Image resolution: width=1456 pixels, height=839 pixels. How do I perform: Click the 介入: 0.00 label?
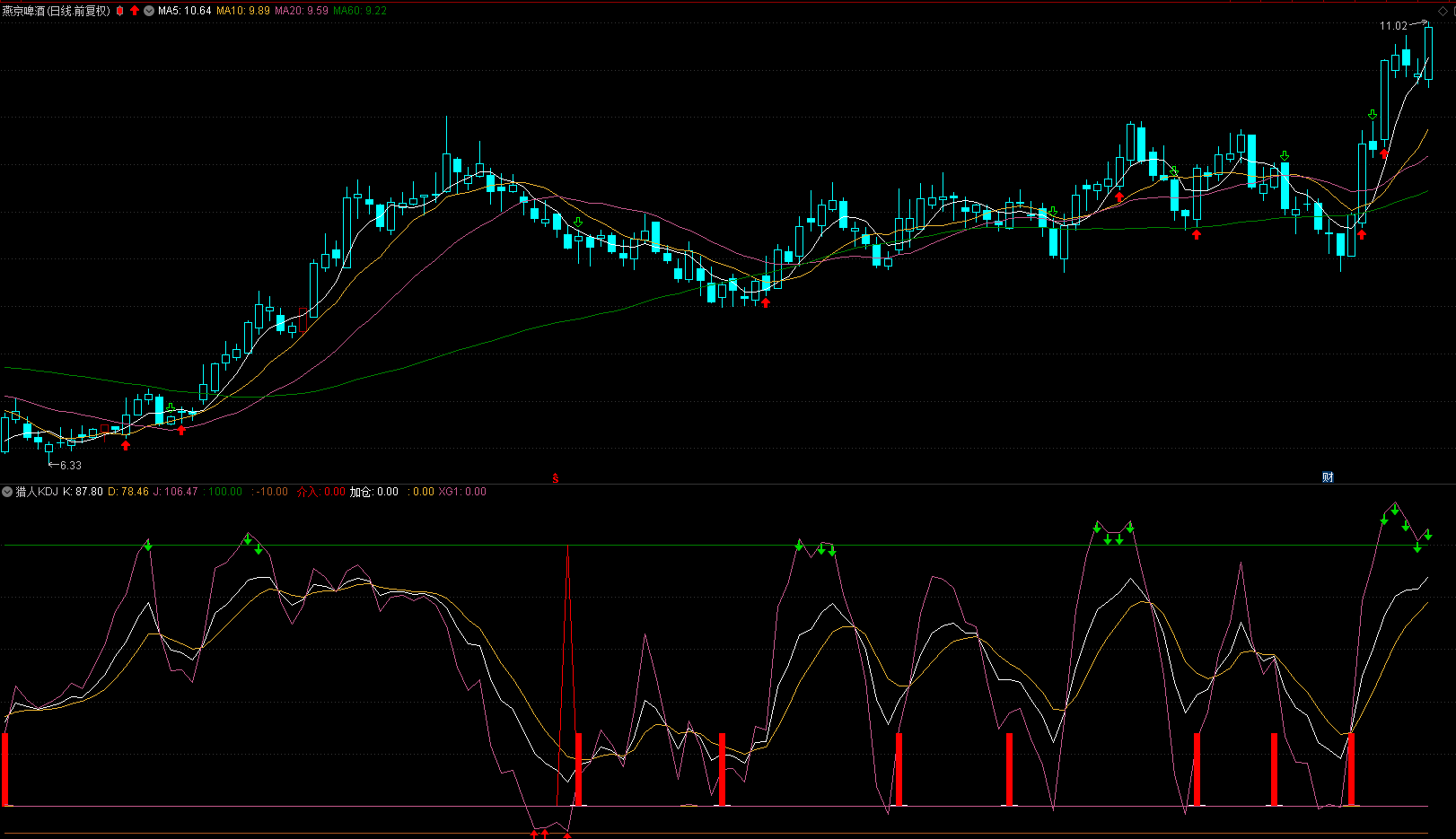(x=321, y=492)
